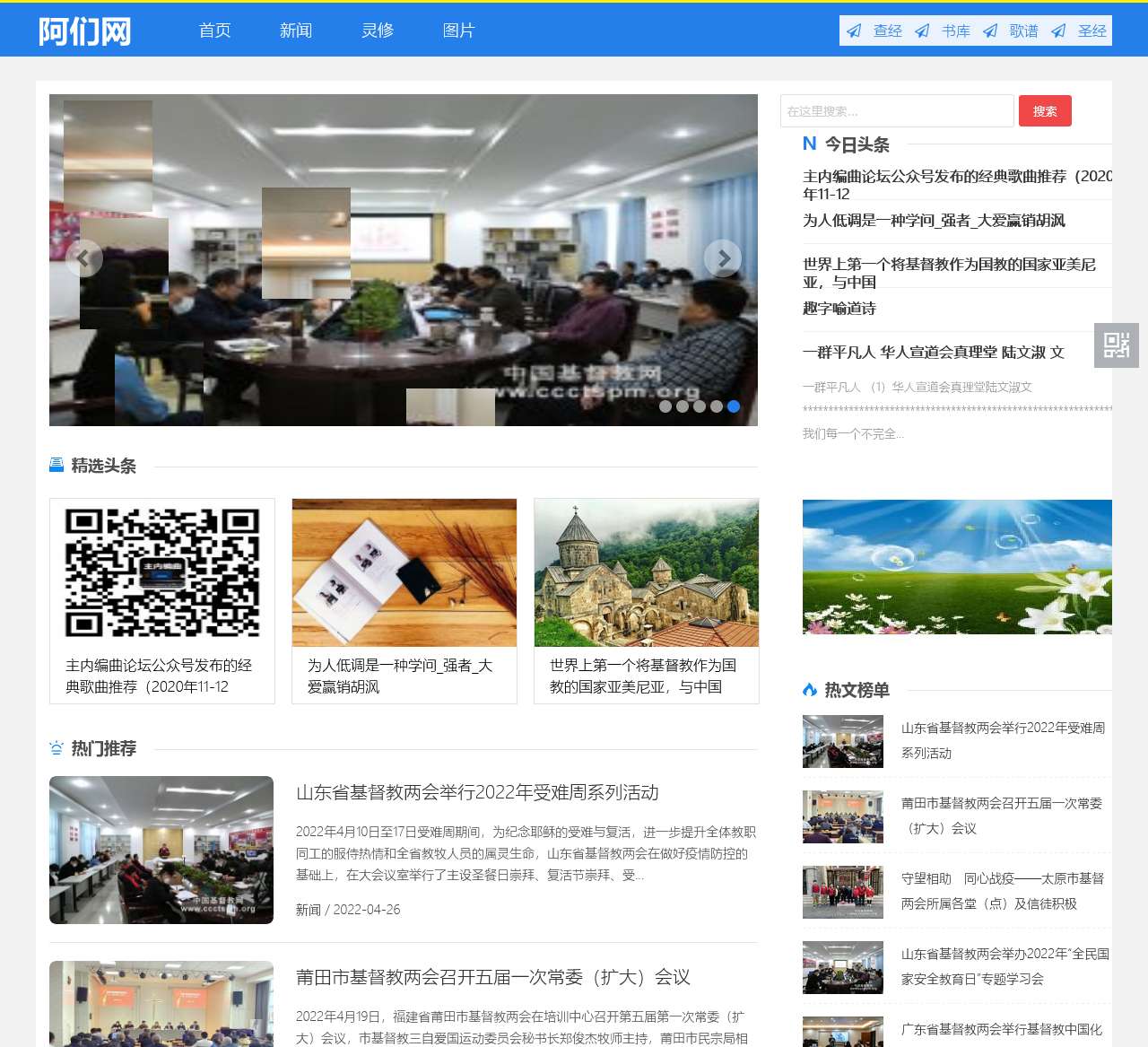This screenshot has height=1047, width=1148.
Task: Open hot-list thumbnail for 莆田市基督教两会
Action: pos(843,816)
